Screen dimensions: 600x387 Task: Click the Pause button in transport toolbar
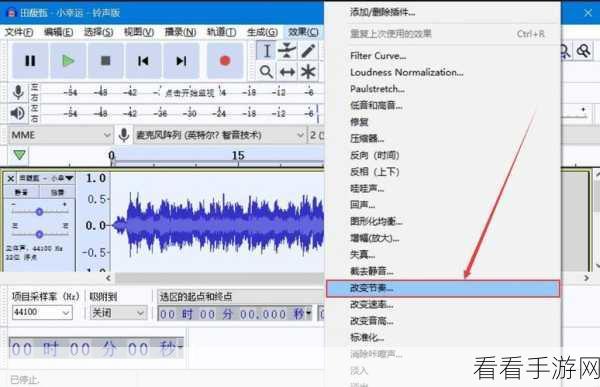[30, 60]
